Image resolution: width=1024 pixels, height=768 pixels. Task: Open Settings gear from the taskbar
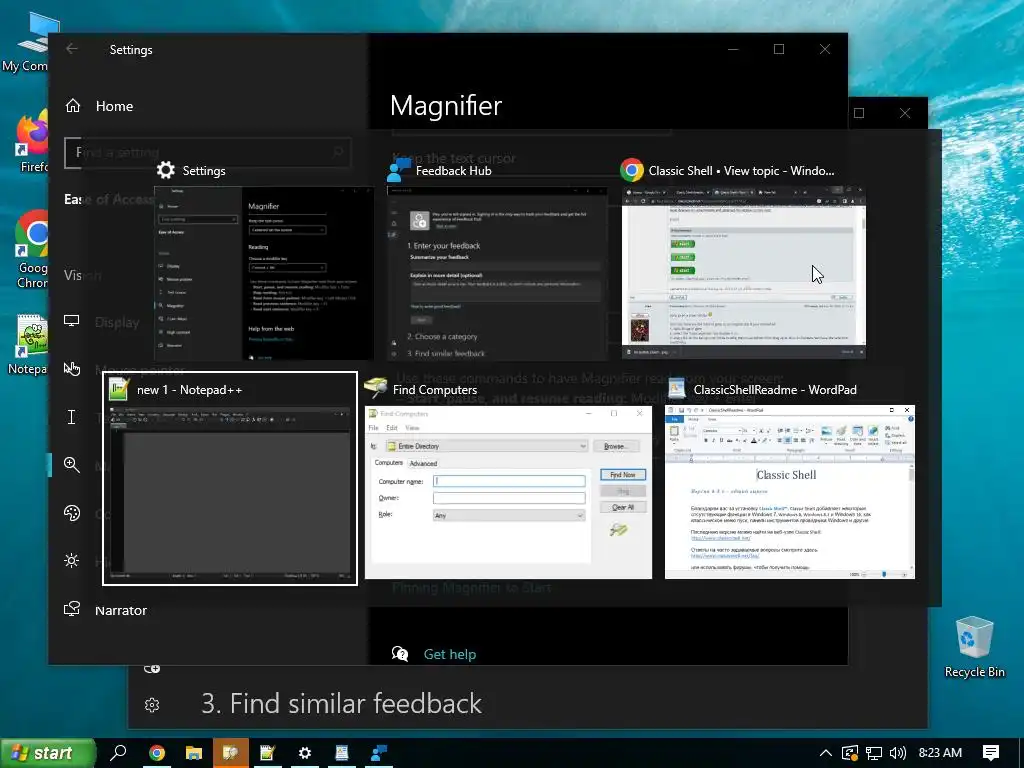(304, 753)
